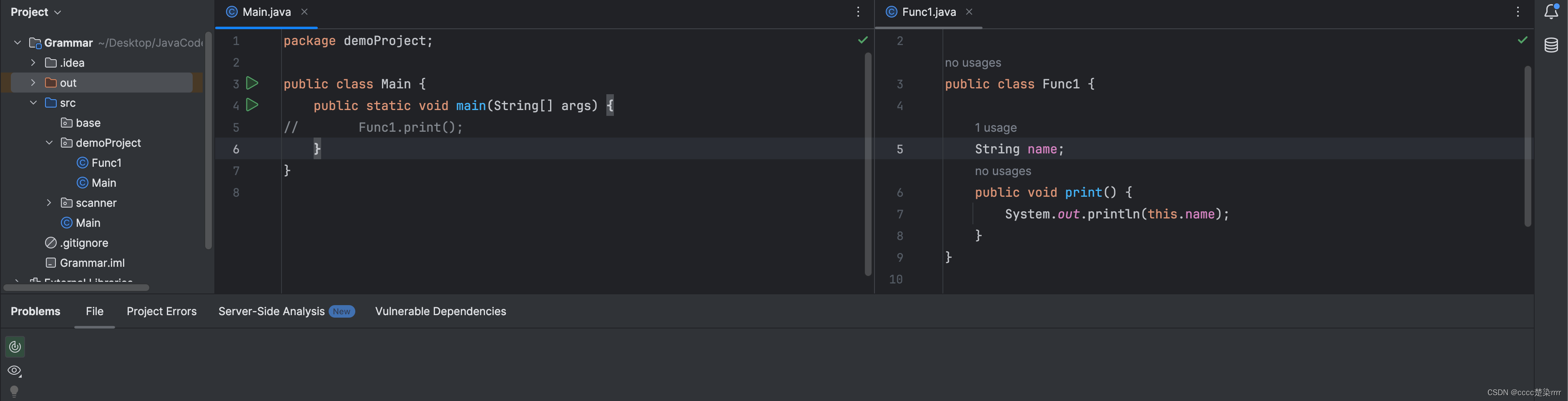Run main method from gutter line 4
This screenshot has width=1568, height=401.
(252, 105)
